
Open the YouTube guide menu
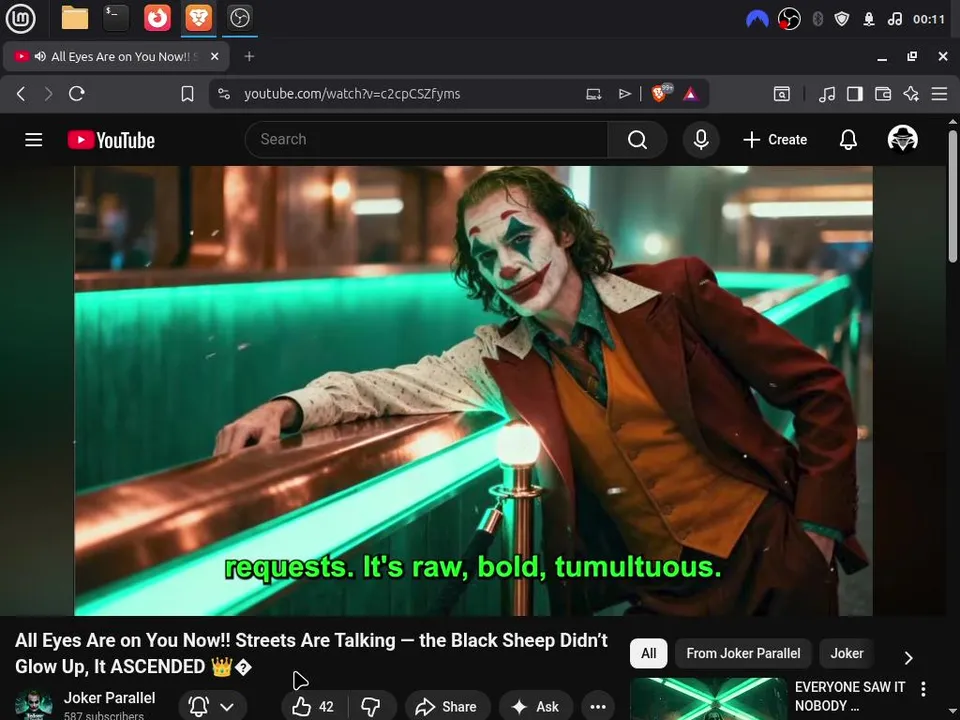pyautogui.click(x=34, y=140)
